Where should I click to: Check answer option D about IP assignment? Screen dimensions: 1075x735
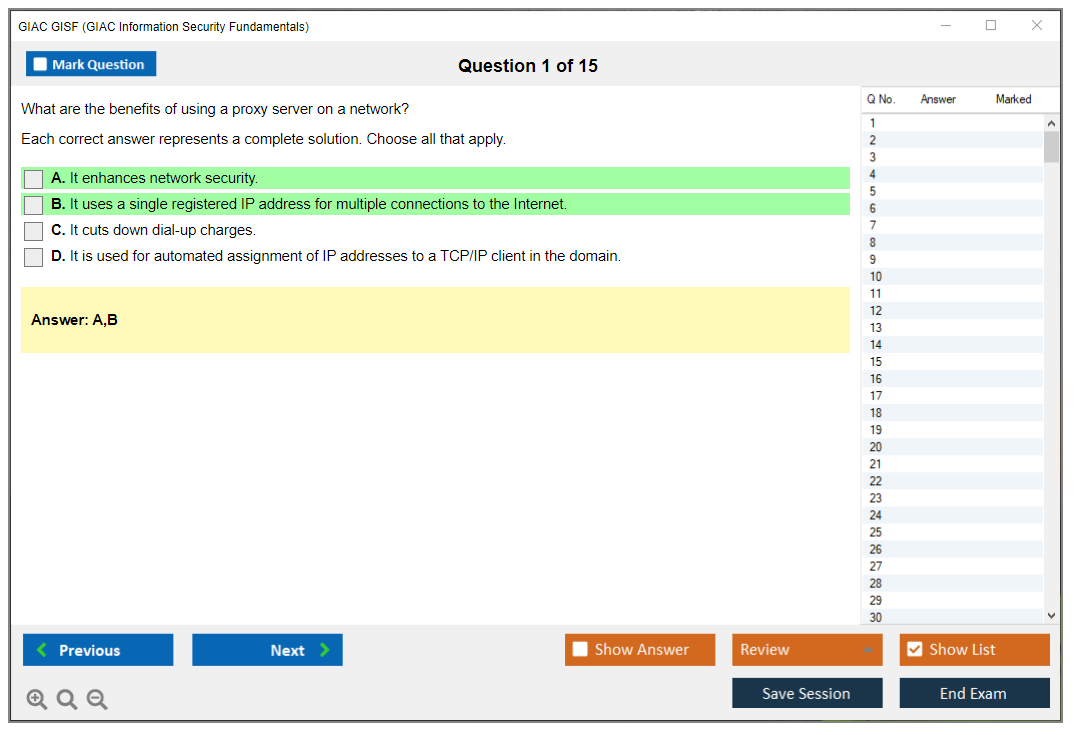32,257
